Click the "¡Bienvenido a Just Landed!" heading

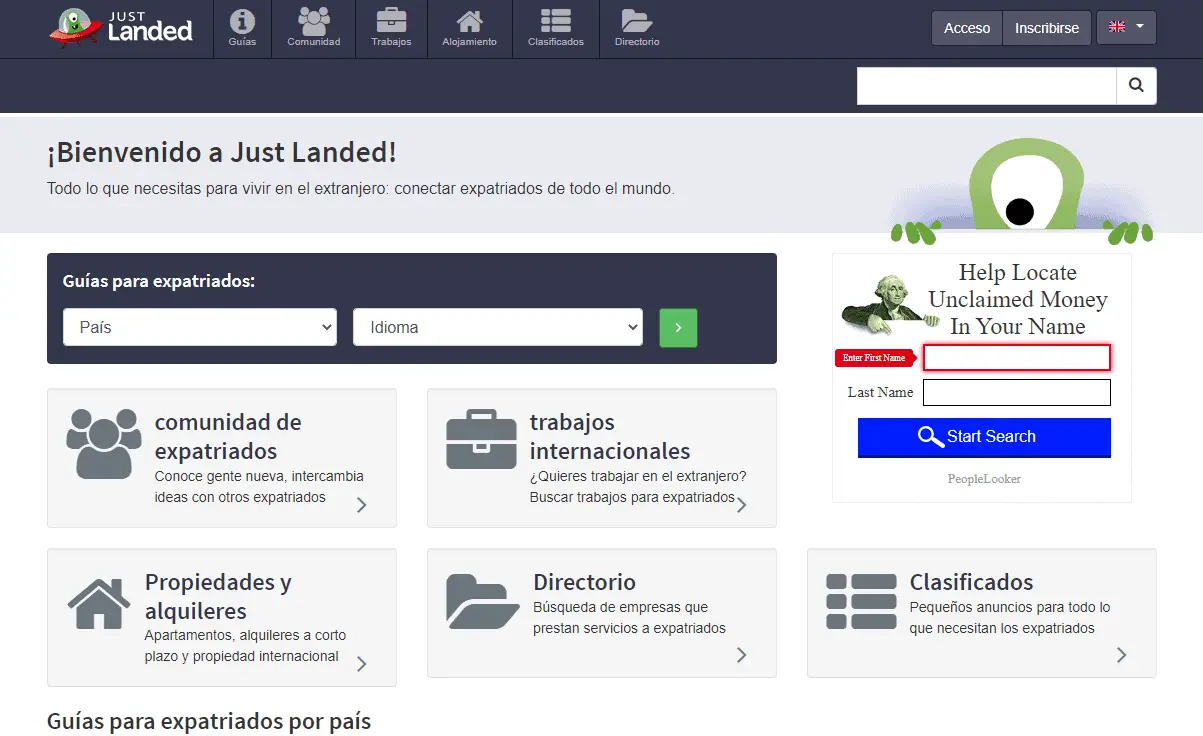coord(222,153)
